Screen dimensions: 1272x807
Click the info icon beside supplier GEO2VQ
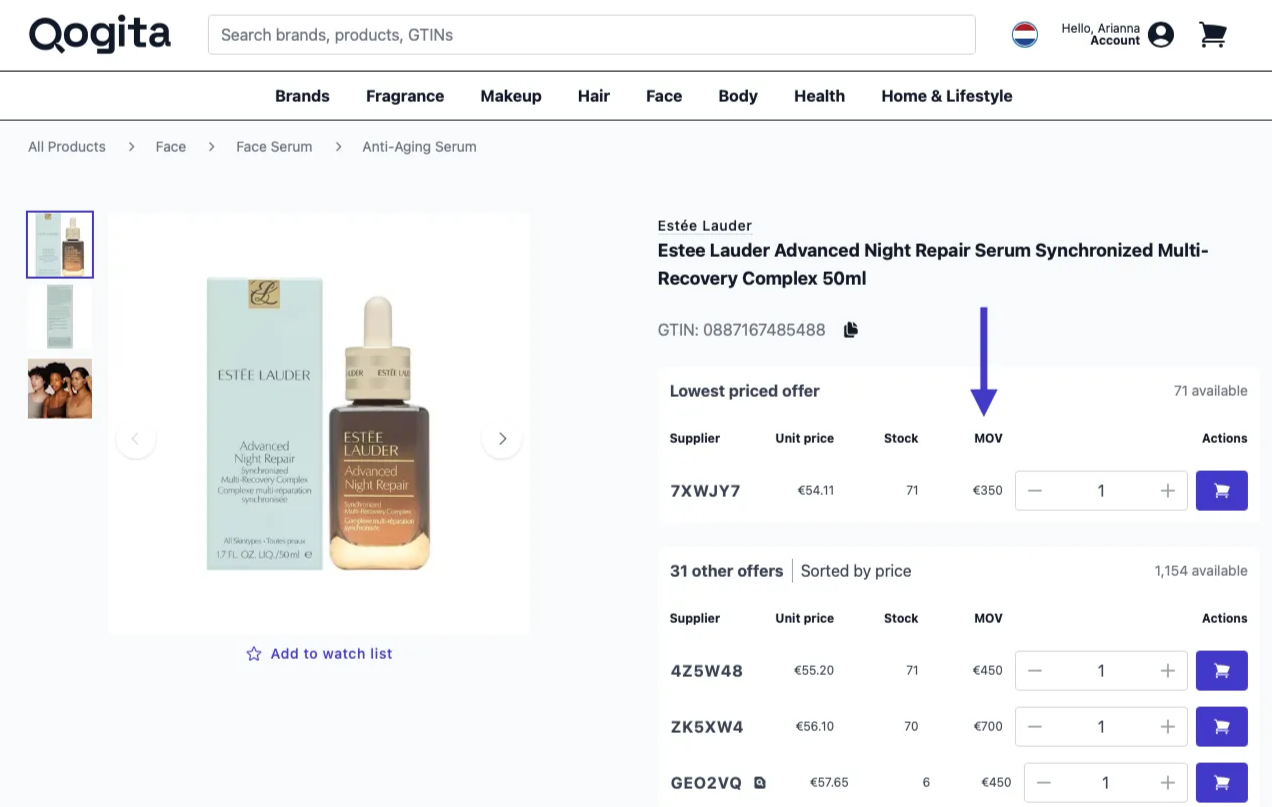(x=760, y=783)
